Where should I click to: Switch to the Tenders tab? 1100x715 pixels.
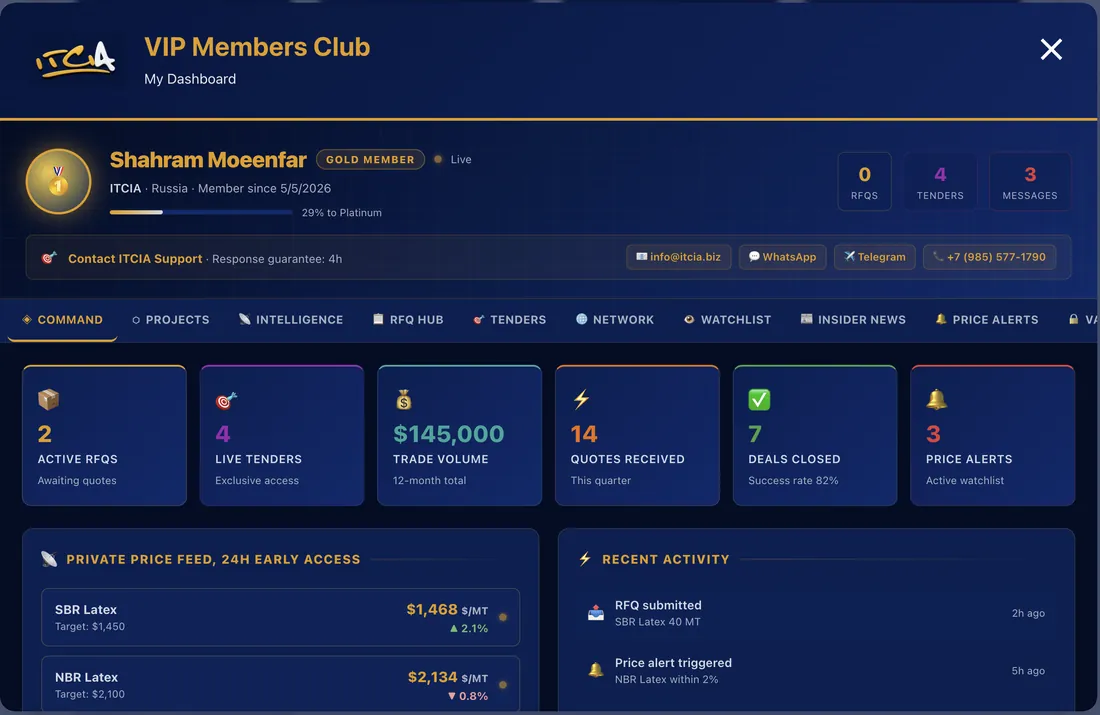[509, 319]
